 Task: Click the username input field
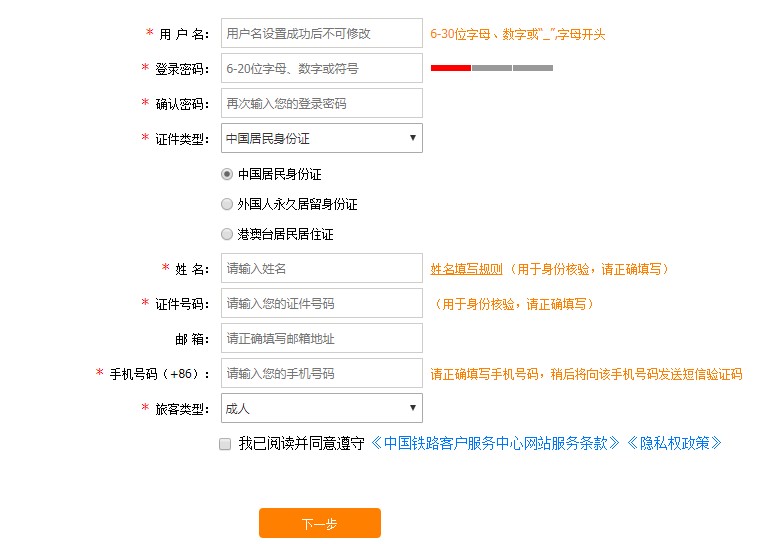point(321,33)
